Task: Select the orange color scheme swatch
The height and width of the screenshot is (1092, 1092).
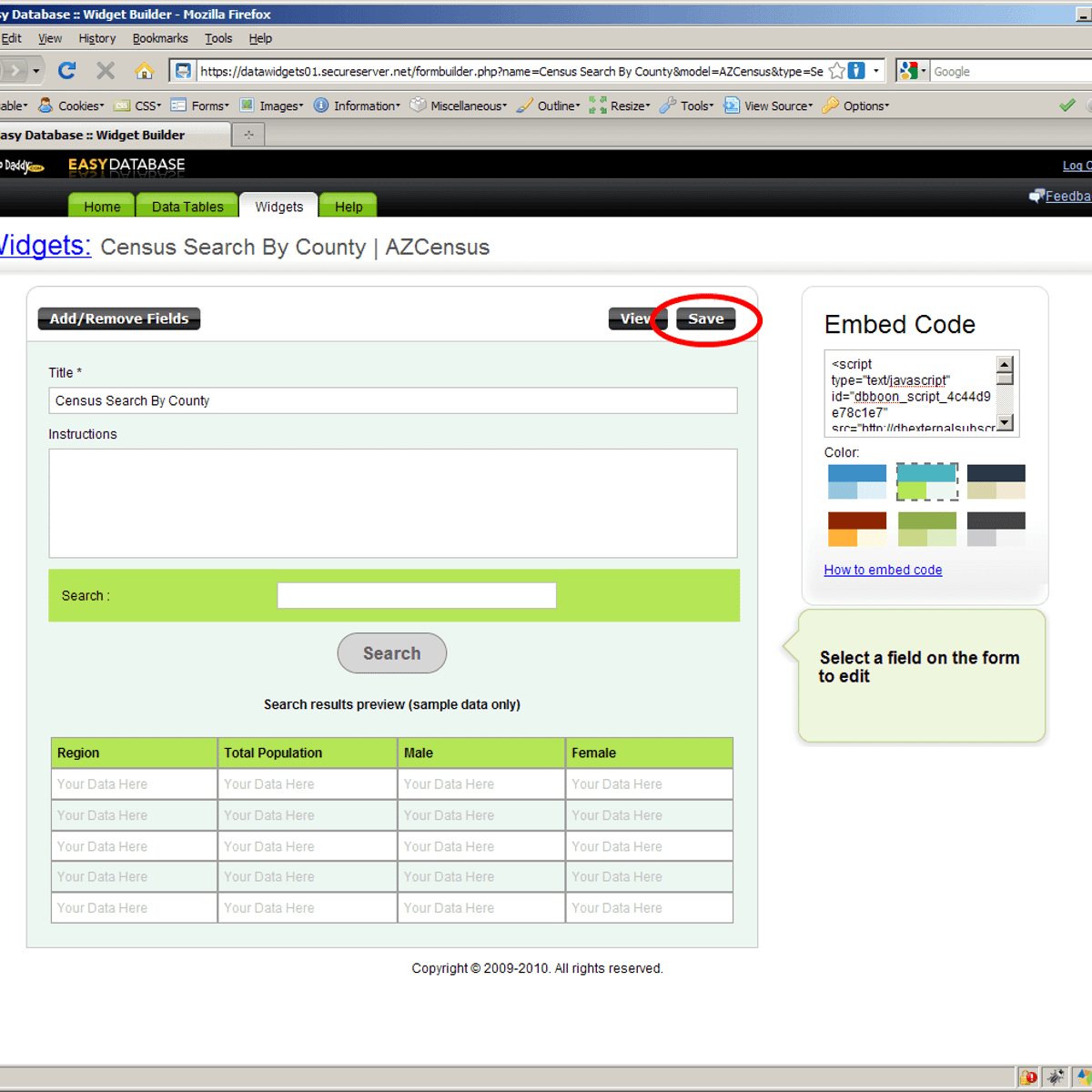Action: click(855, 529)
